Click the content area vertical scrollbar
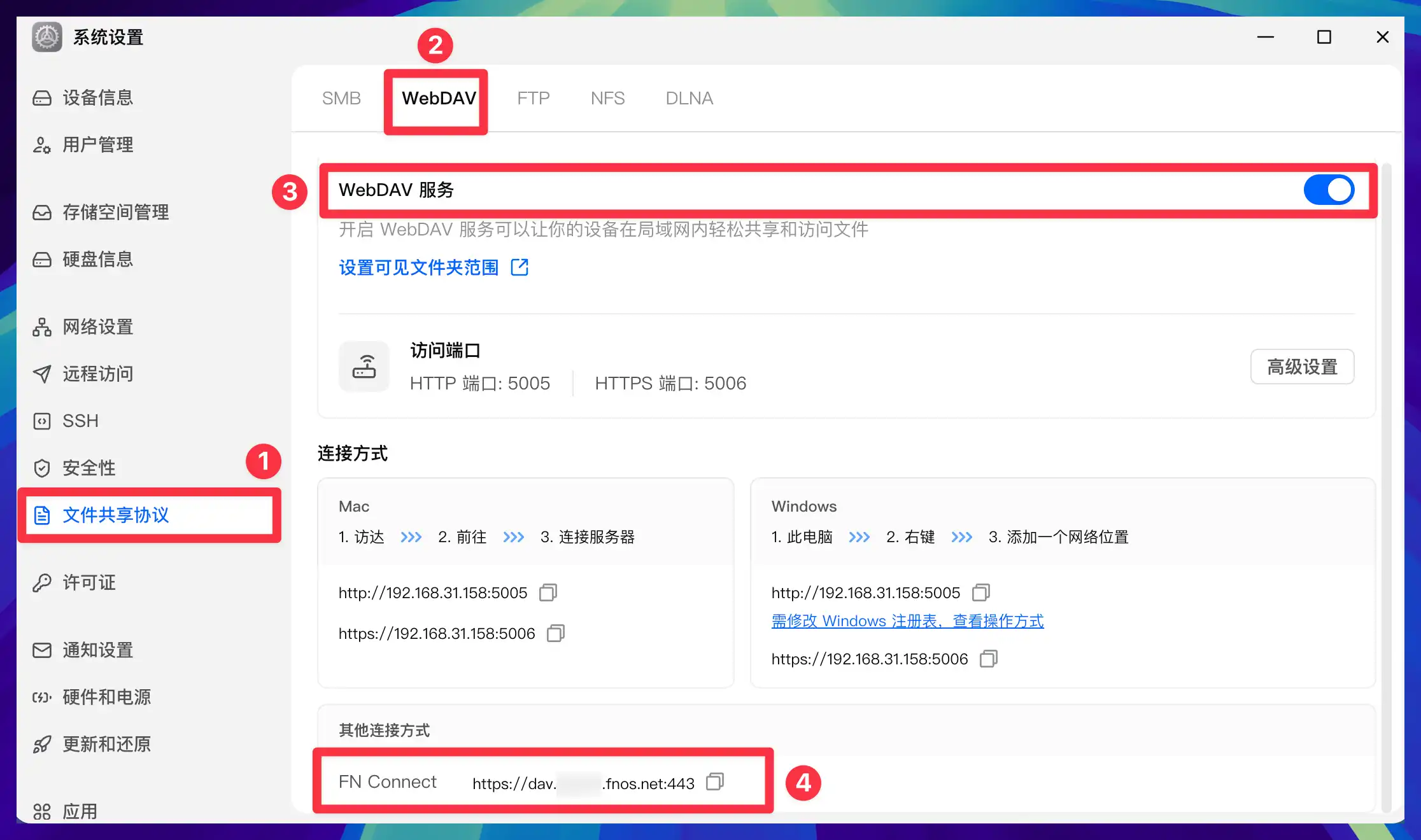 [x=1386, y=487]
